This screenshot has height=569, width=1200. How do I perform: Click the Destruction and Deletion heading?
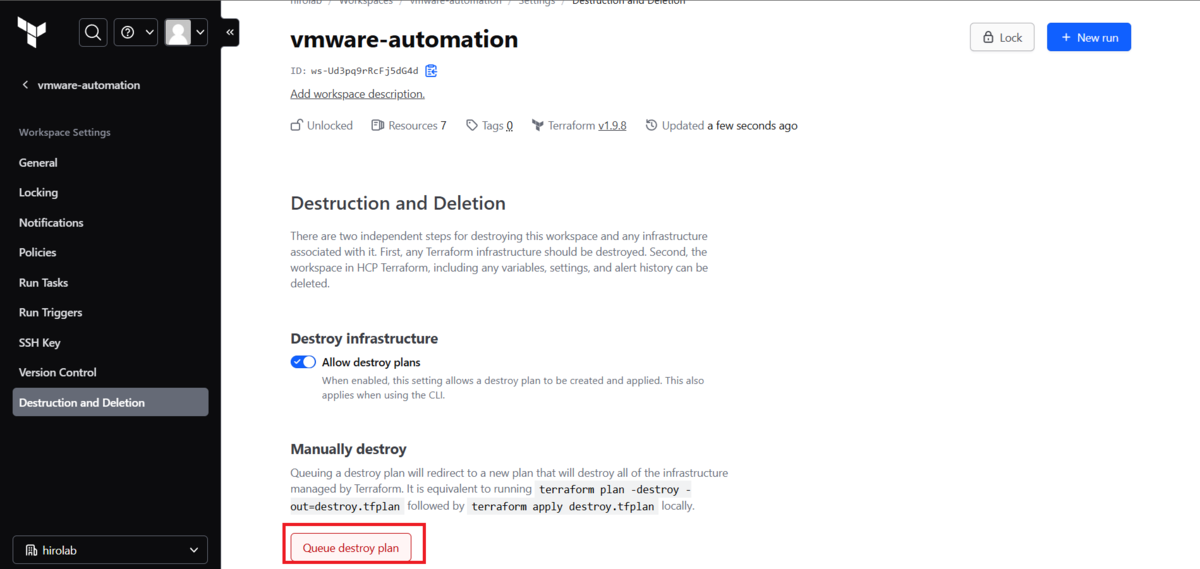point(398,203)
